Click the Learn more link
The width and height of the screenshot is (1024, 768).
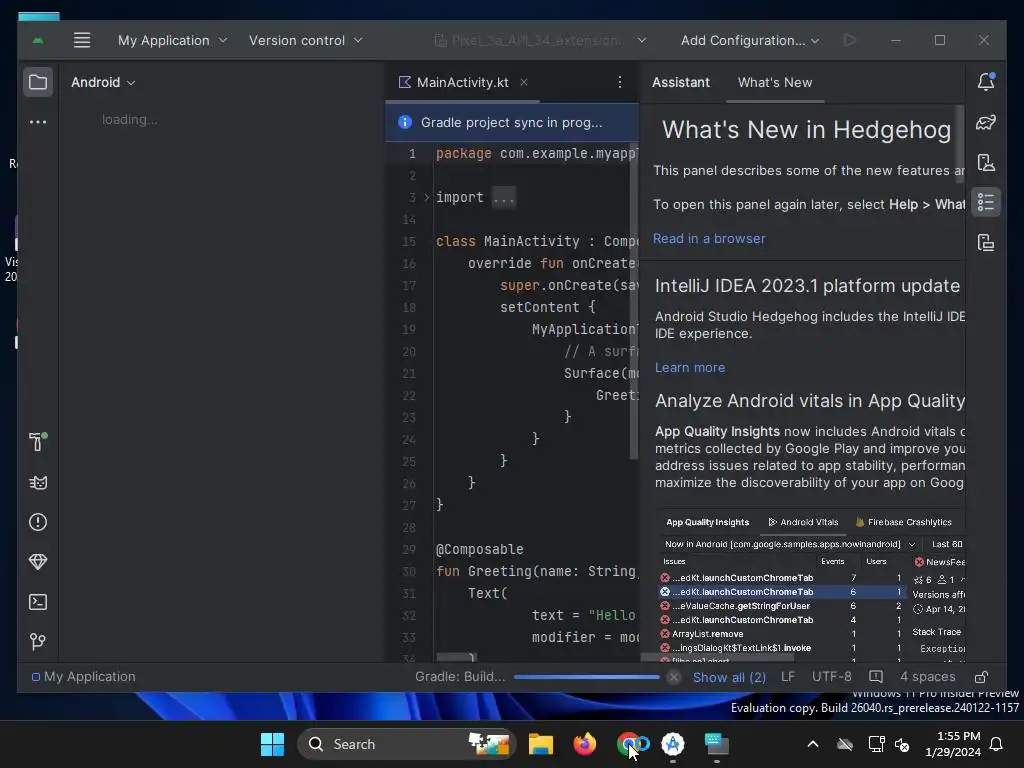(690, 368)
